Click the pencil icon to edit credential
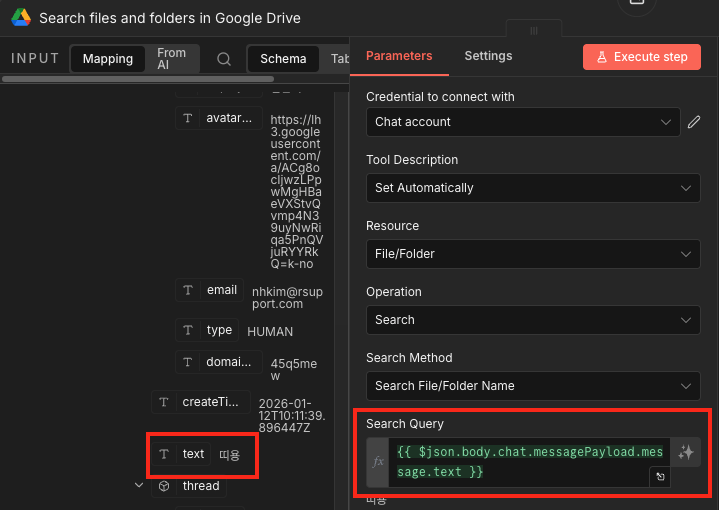Image resolution: width=719 pixels, height=510 pixels. pyautogui.click(x=695, y=122)
